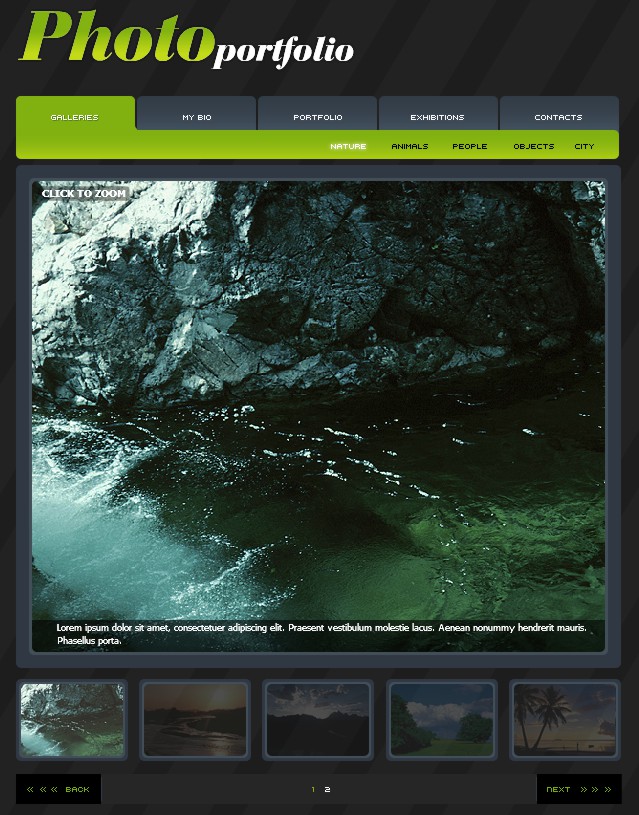This screenshot has width=639, height=815.
Task: Go to page 1
Action: click(x=313, y=789)
